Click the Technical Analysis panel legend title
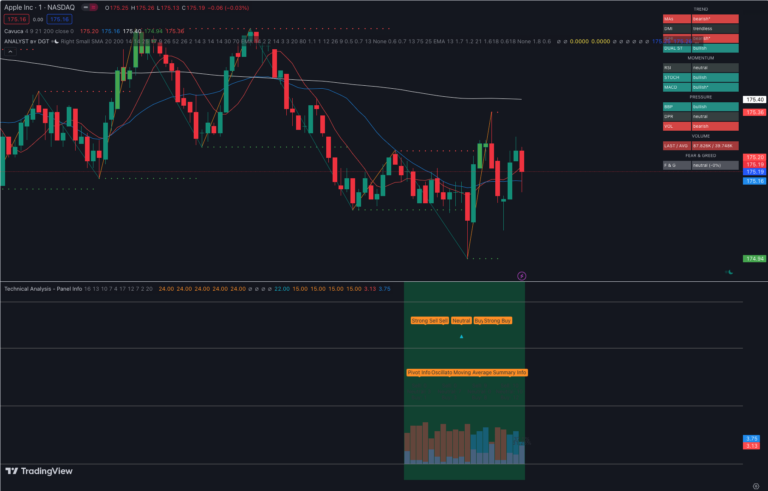This screenshot has width=768, height=491. [43, 288]
